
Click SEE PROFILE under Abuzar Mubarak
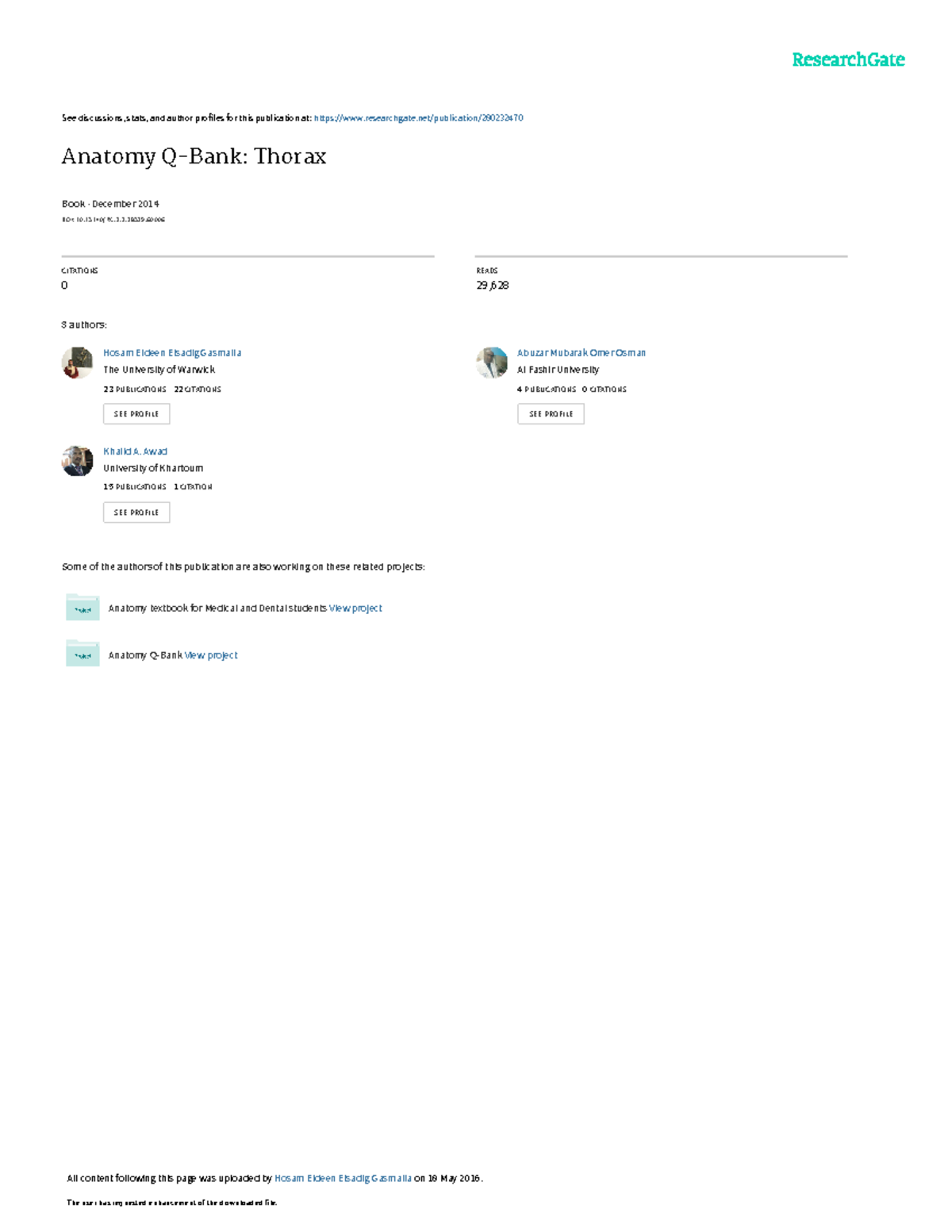(549, 413)
